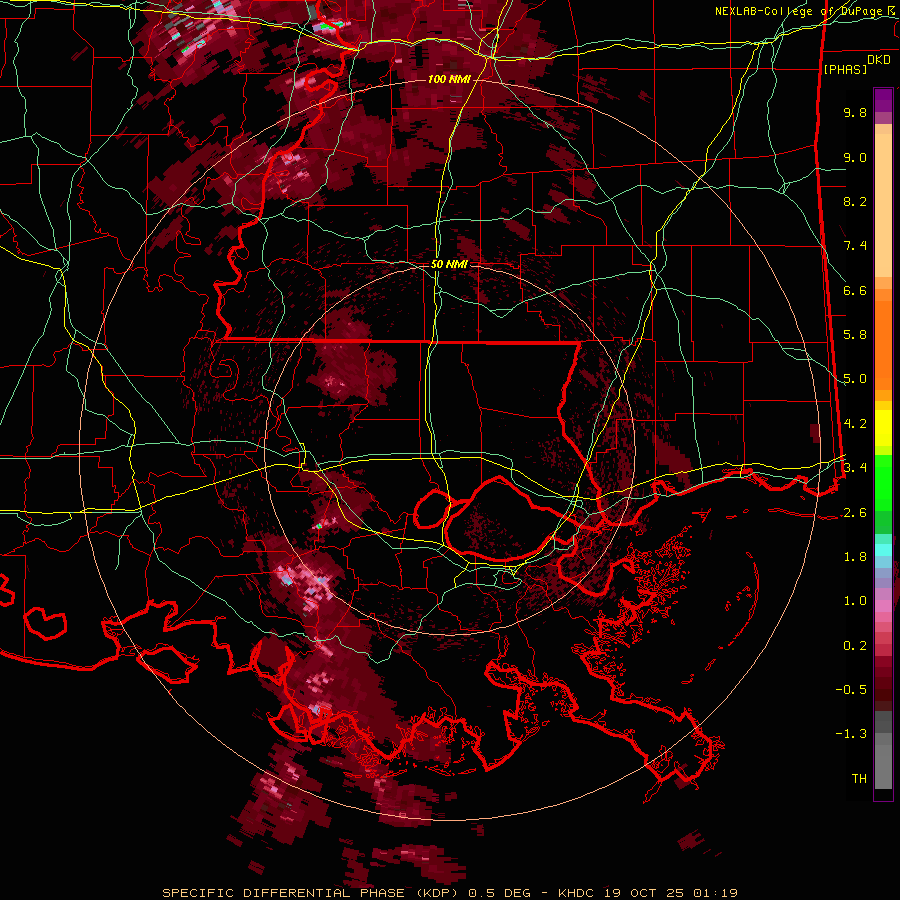The height and width of the screenshot is (900, 900).
Task: Click the 3.4 value on the color scale
Action: [855, 468]
